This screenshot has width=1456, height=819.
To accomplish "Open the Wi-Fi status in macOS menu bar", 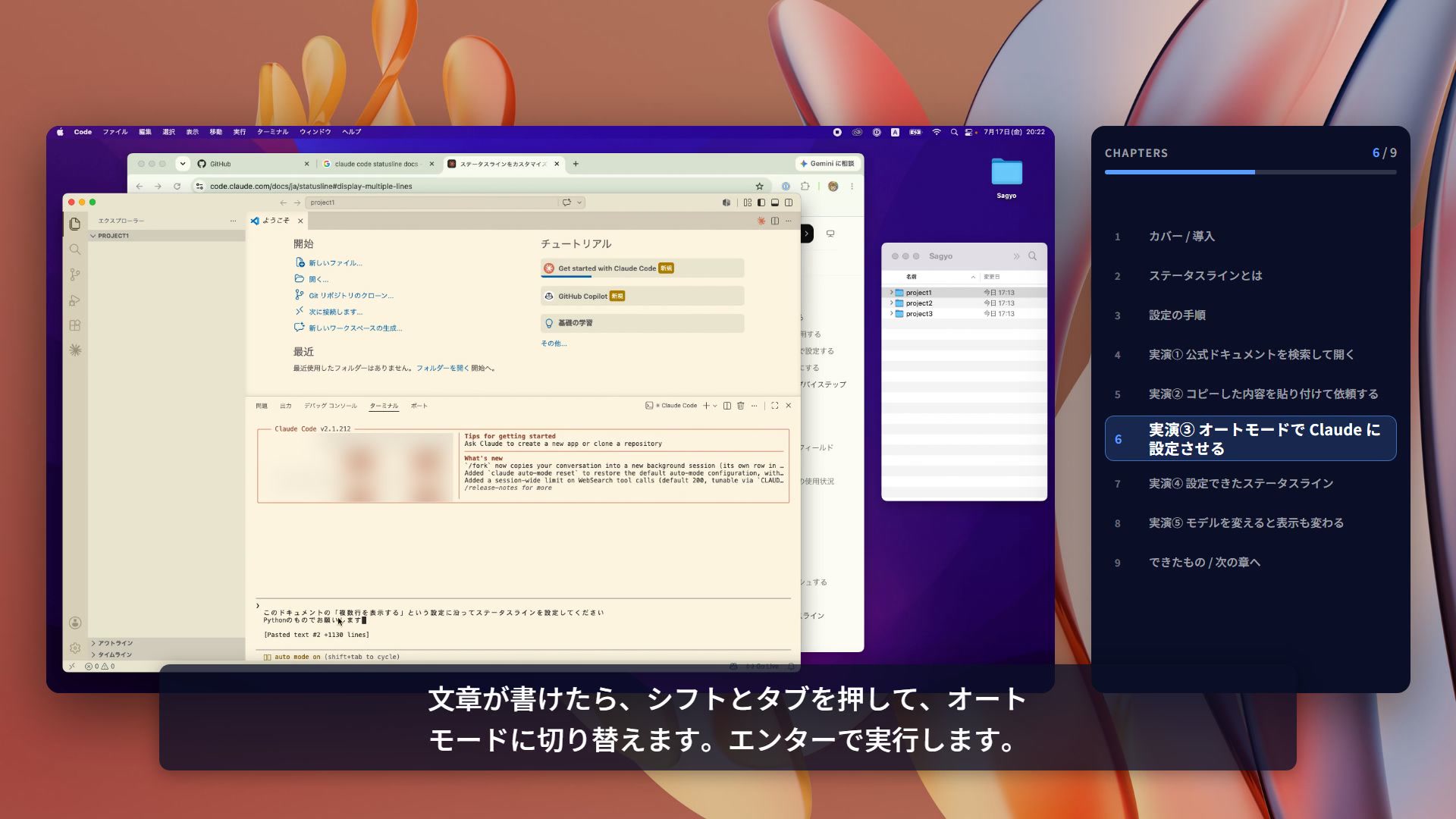I will click(x=937, y=132).
